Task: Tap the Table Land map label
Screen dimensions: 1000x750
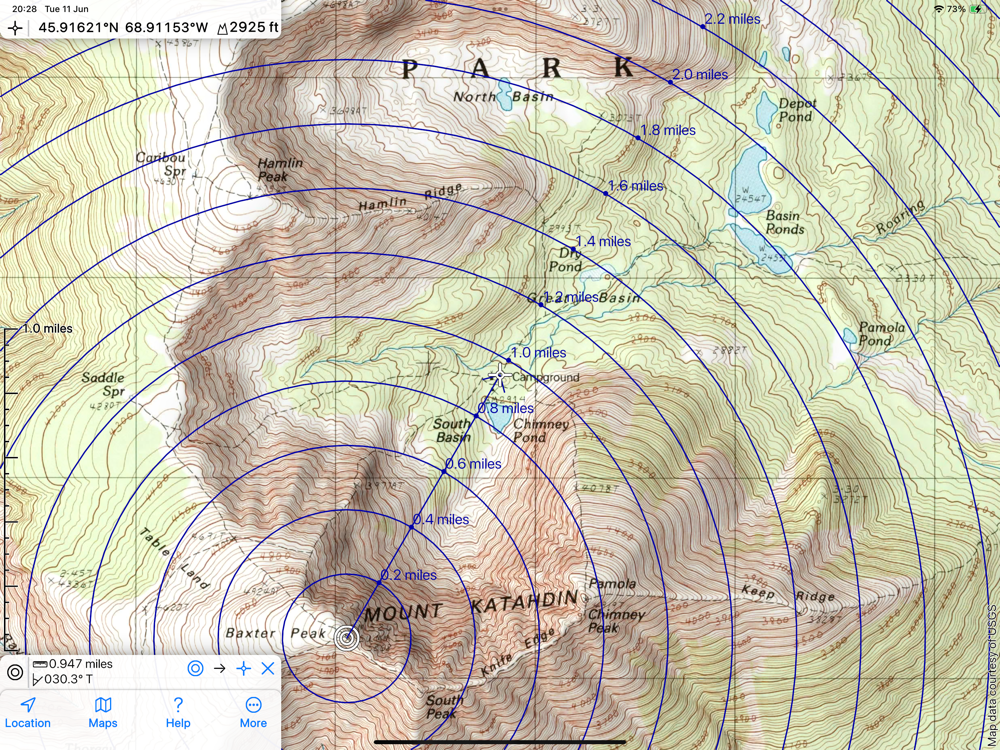Action: (x=175, y=559)
